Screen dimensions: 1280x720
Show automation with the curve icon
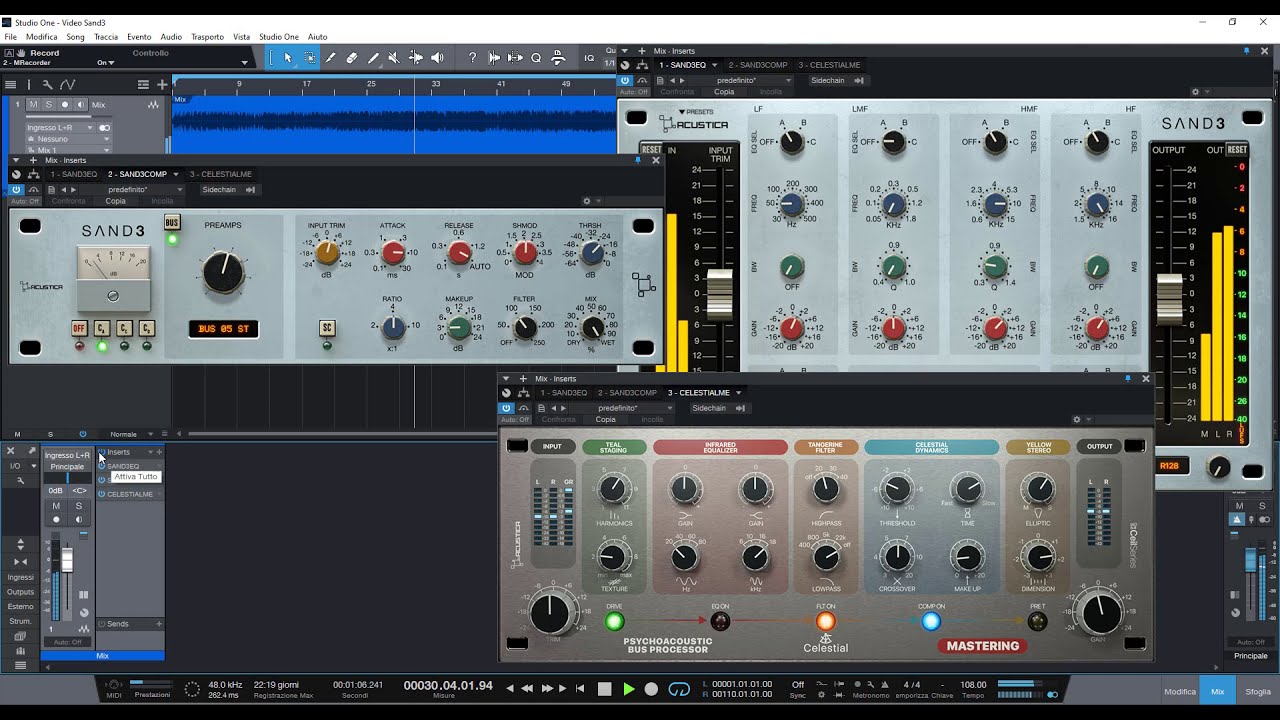[67, 85]
